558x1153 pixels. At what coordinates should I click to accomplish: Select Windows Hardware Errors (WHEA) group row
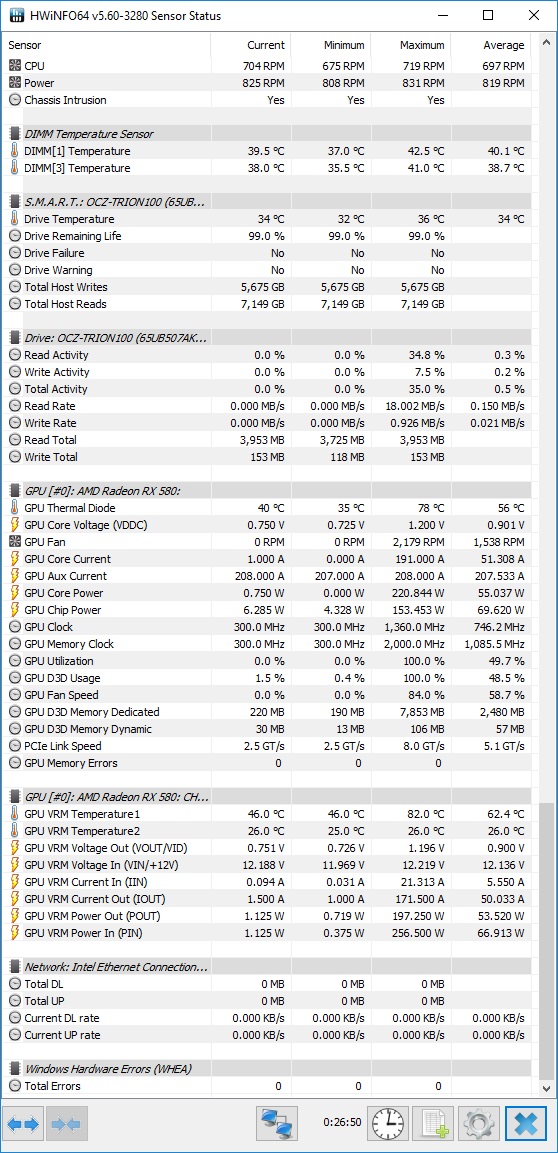269,1069
